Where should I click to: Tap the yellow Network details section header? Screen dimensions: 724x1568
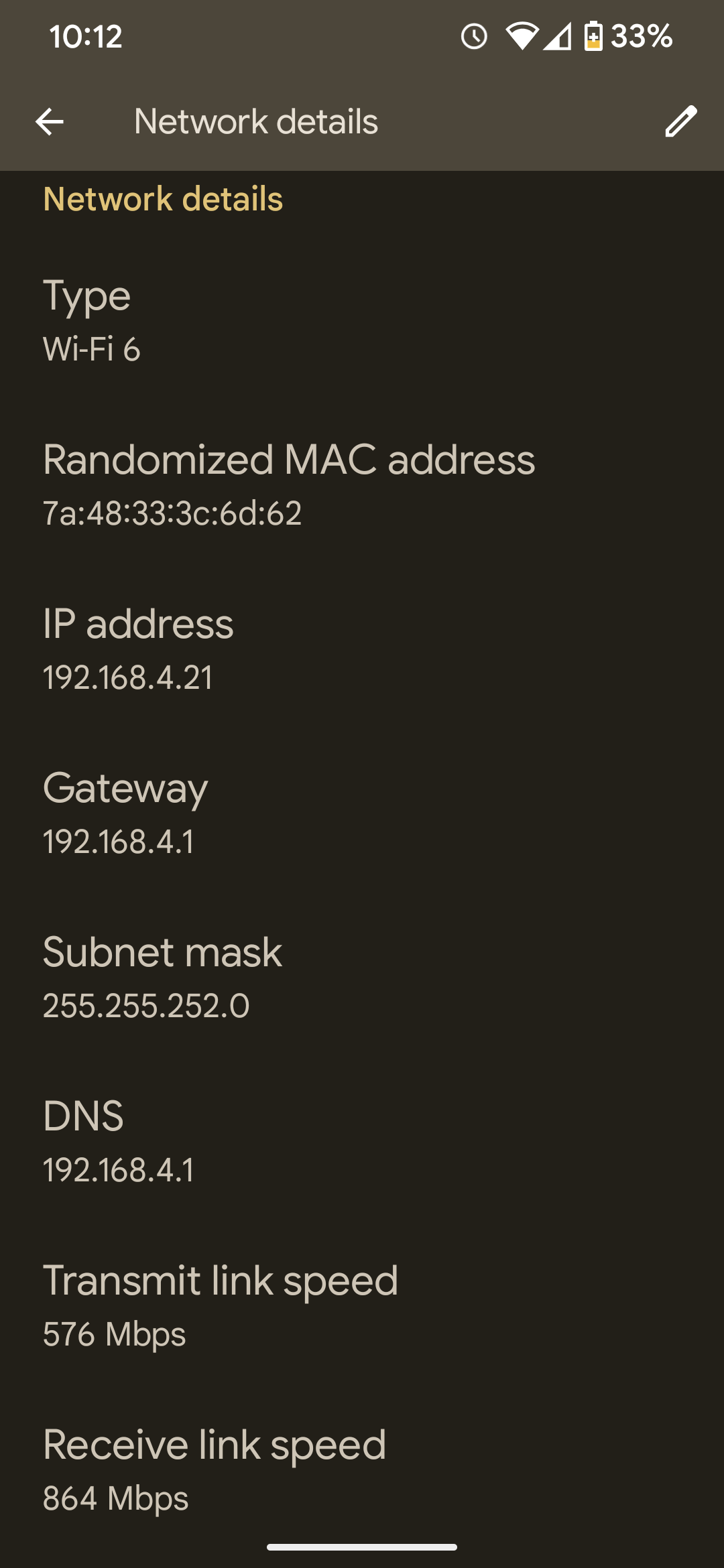(x=163, y=199)
